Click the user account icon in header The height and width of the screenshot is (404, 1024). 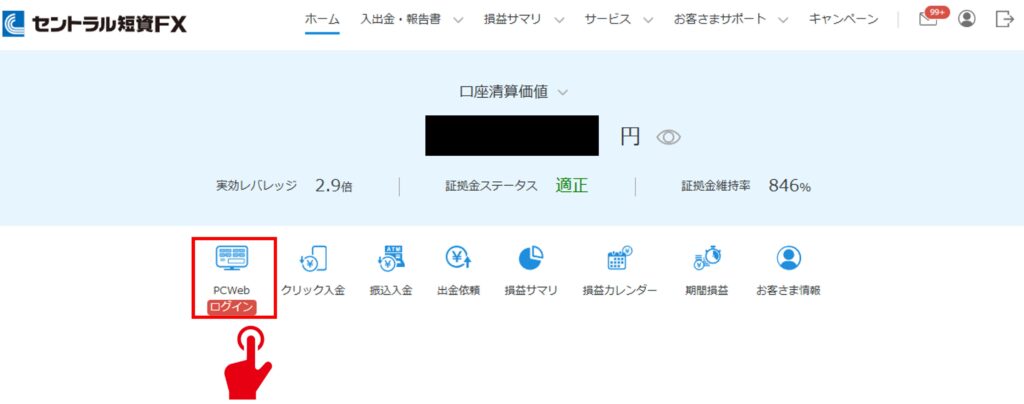pos(966,19)
